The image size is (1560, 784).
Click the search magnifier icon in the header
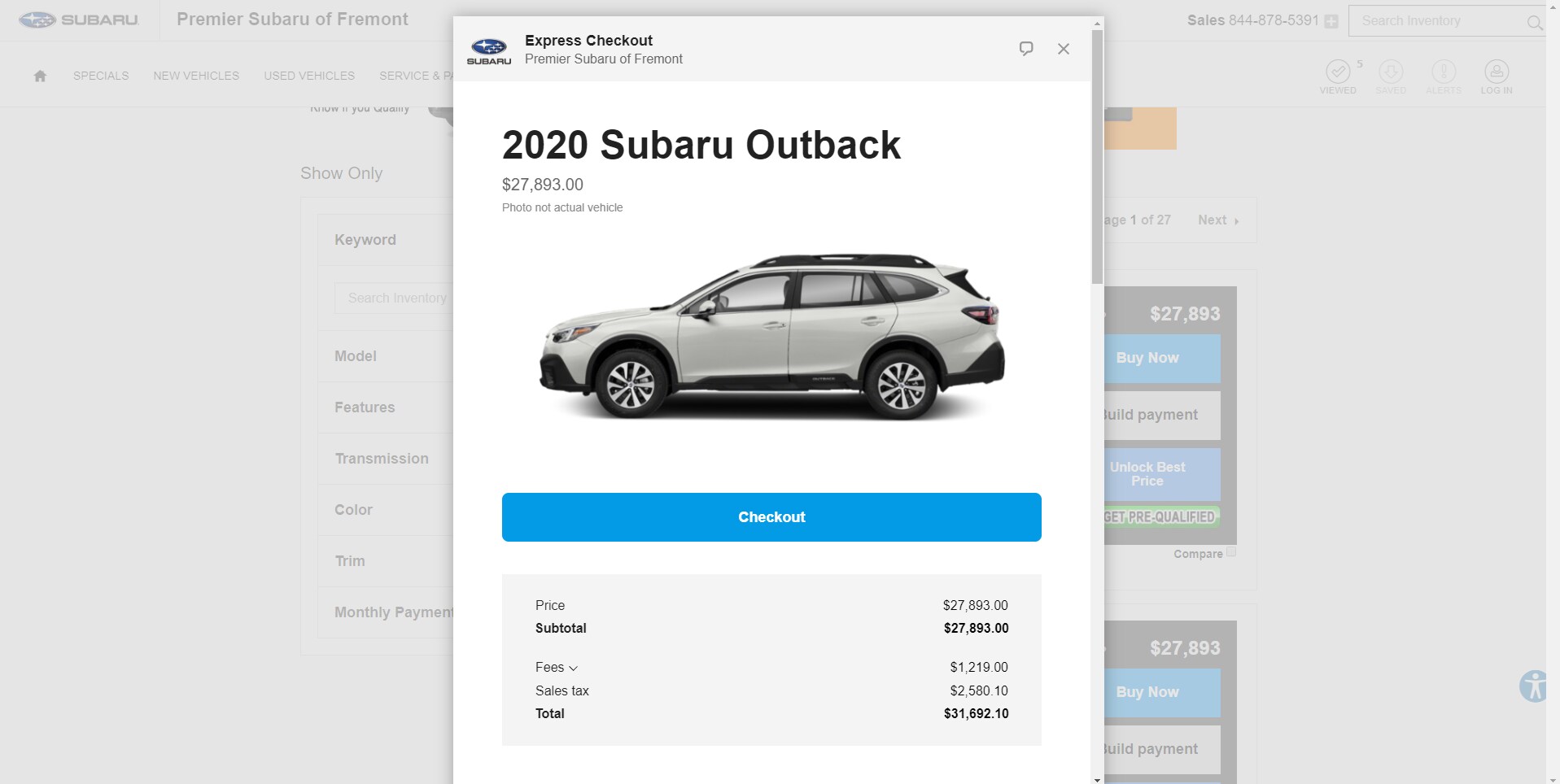1534,22
